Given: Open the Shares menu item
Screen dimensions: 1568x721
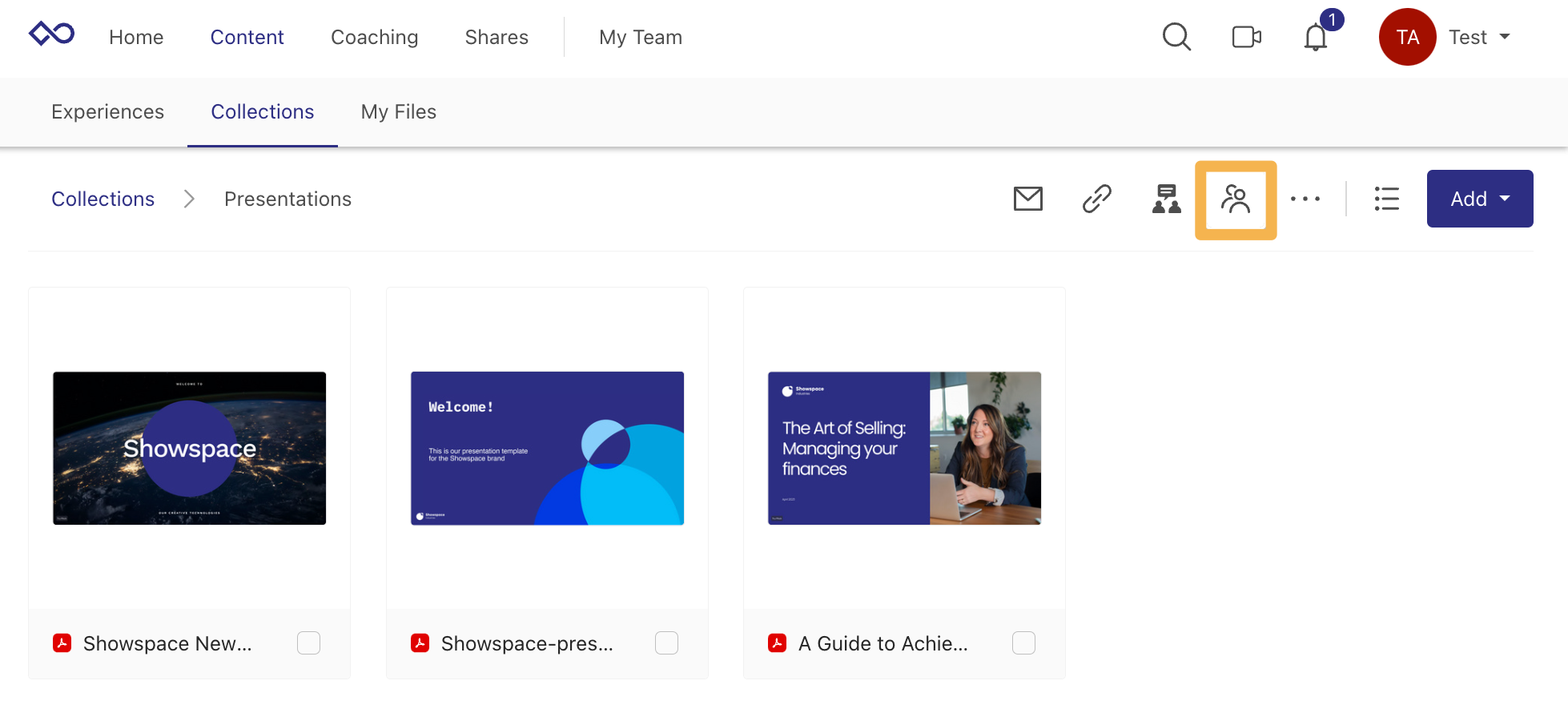Looking at the screenshot, I should pos(497,37).
